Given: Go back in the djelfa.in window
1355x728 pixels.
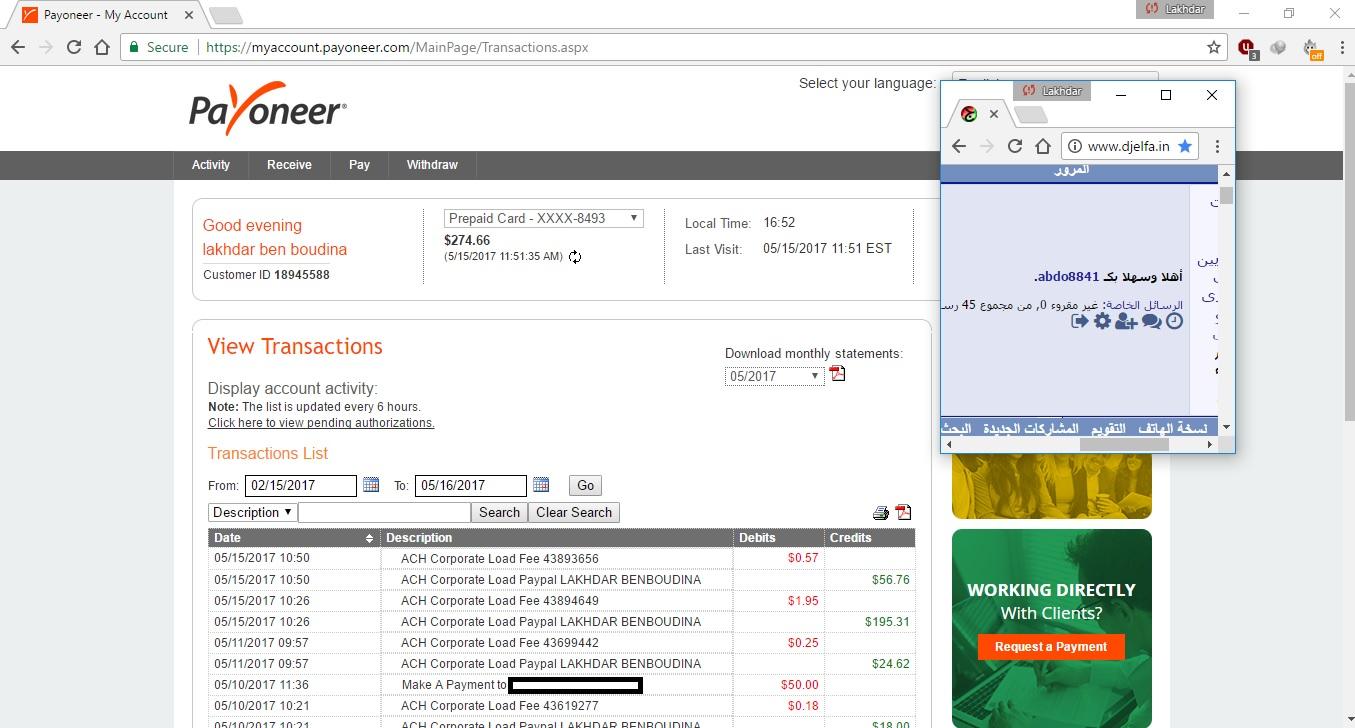Looking at the screenshot, I should [x=959, y=146].
